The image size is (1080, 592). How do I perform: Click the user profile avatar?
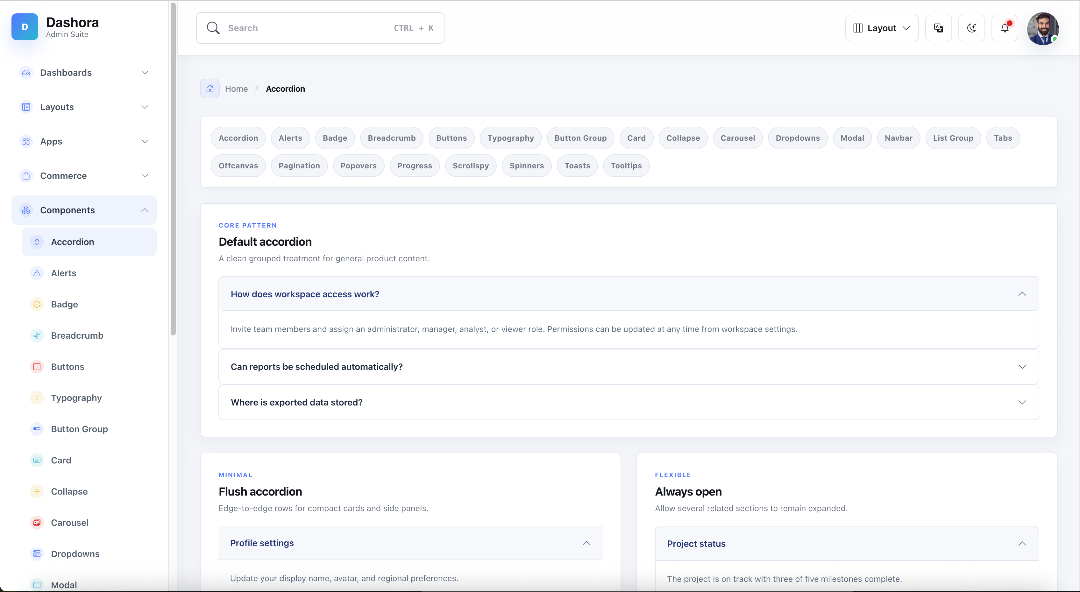click(x=1043, y=28)
